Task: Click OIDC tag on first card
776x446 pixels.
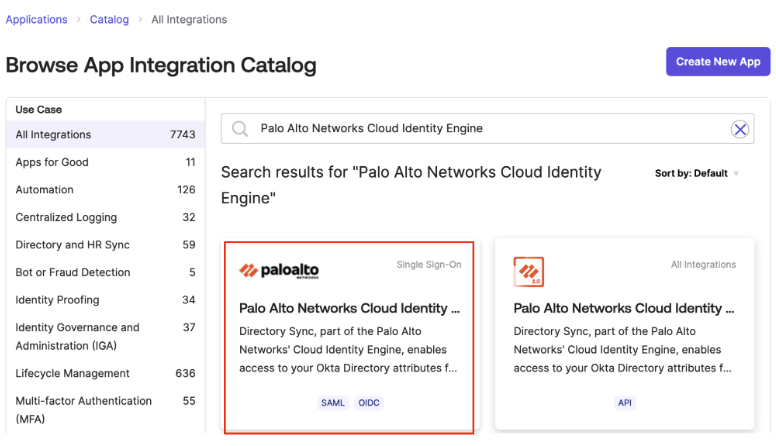Action: click(369, 403)
